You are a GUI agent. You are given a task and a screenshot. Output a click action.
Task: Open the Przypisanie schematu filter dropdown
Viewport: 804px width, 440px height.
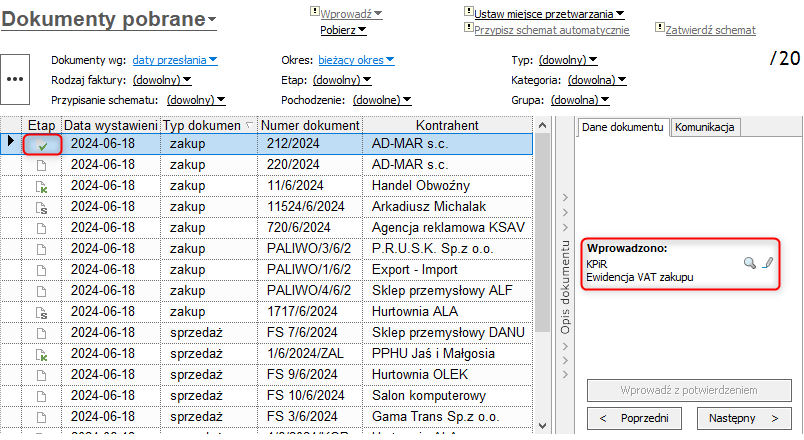pyautogui.click(x=196, y=100)
